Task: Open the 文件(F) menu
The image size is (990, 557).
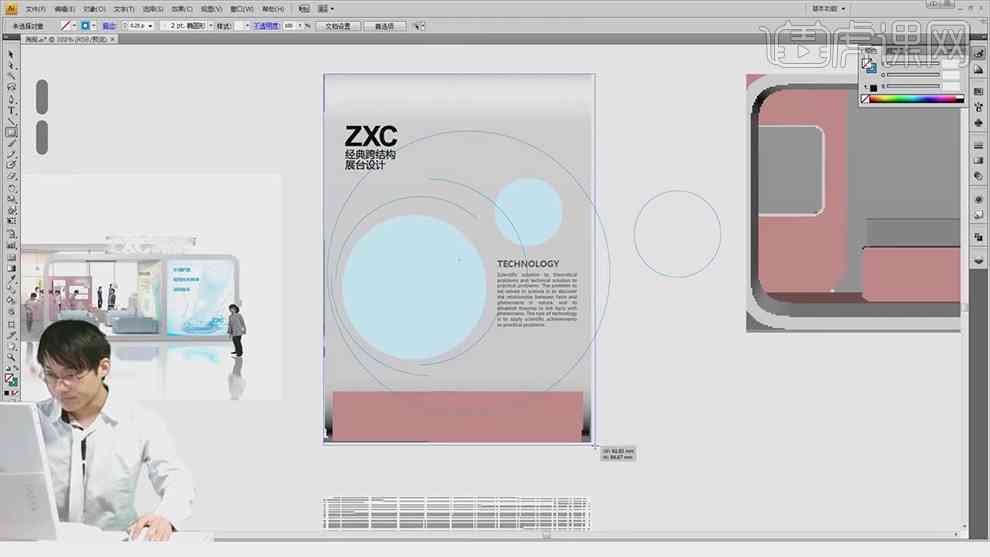Action: pos(35,9)
